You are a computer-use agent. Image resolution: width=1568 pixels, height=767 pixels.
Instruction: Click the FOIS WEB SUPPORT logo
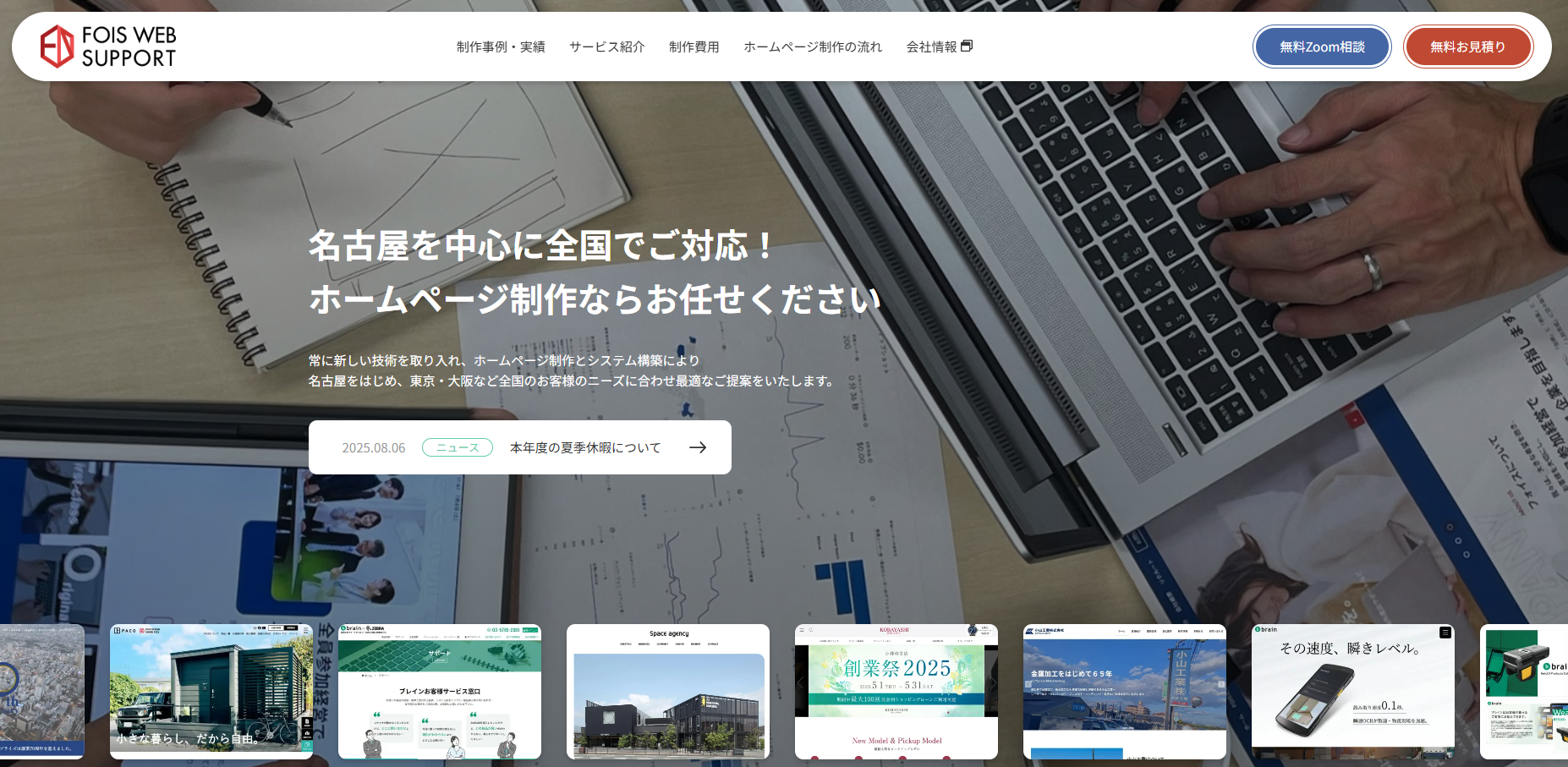click(x=108, y=47)
